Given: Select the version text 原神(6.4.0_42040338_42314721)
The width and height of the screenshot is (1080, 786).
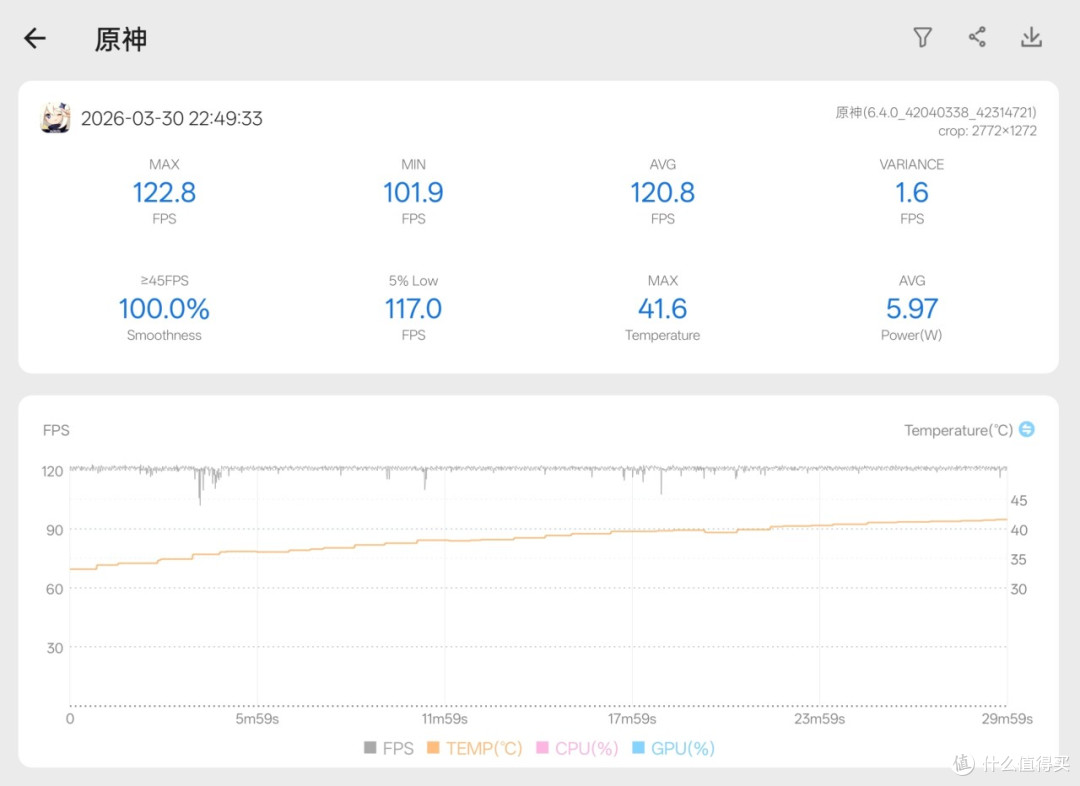Looking at the screenshot, I should click(935, 112).
